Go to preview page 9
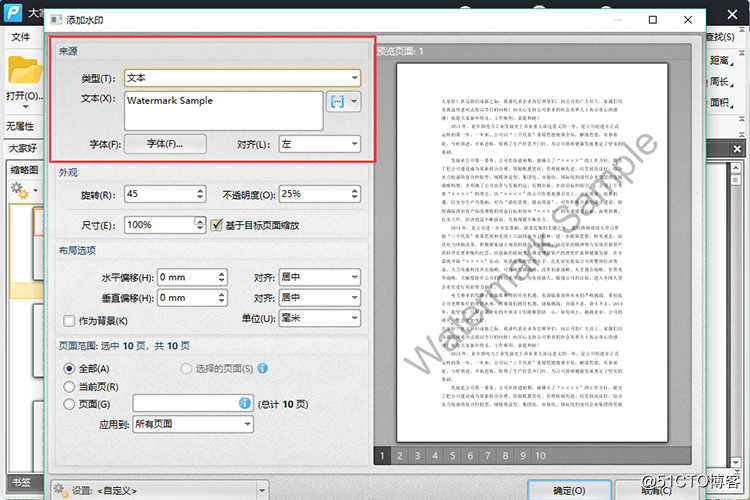750x500 pixels. 523,456
